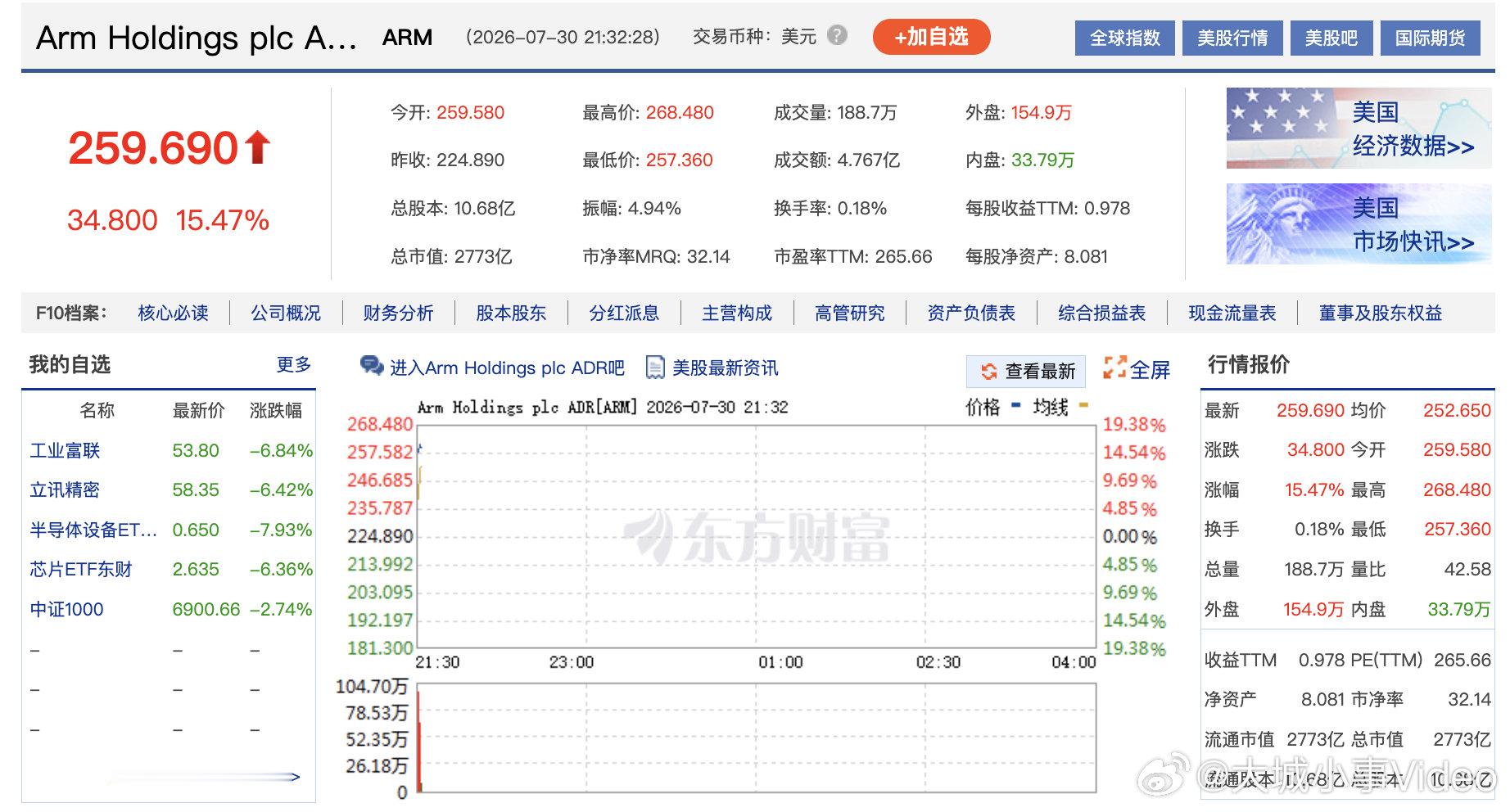Click the fullscreen expand icon
This screenshot has height=812, width=1510.
1114,368
